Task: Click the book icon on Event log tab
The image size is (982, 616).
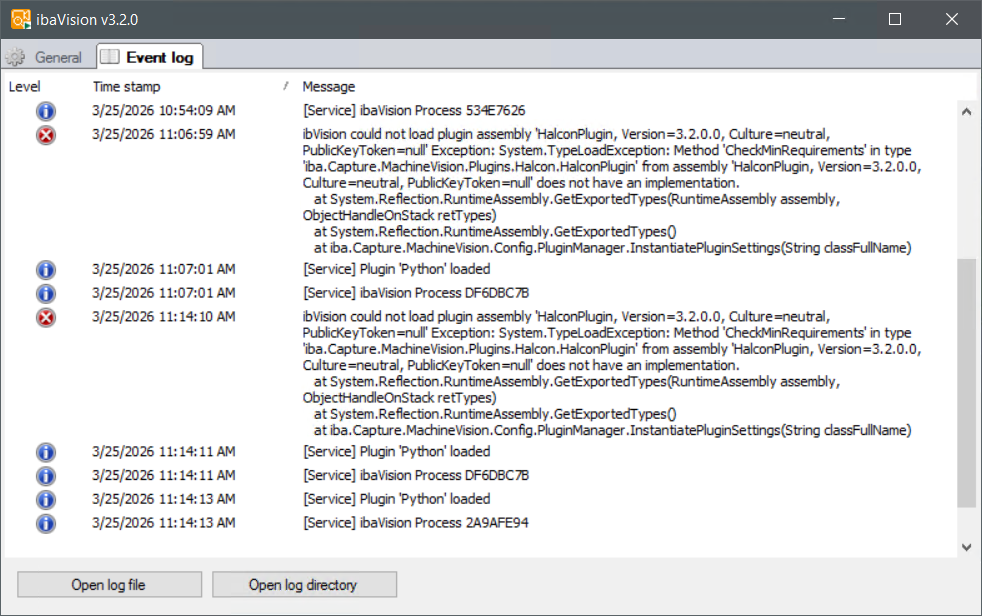Action: pyautogui.click(x=110, y=56)
